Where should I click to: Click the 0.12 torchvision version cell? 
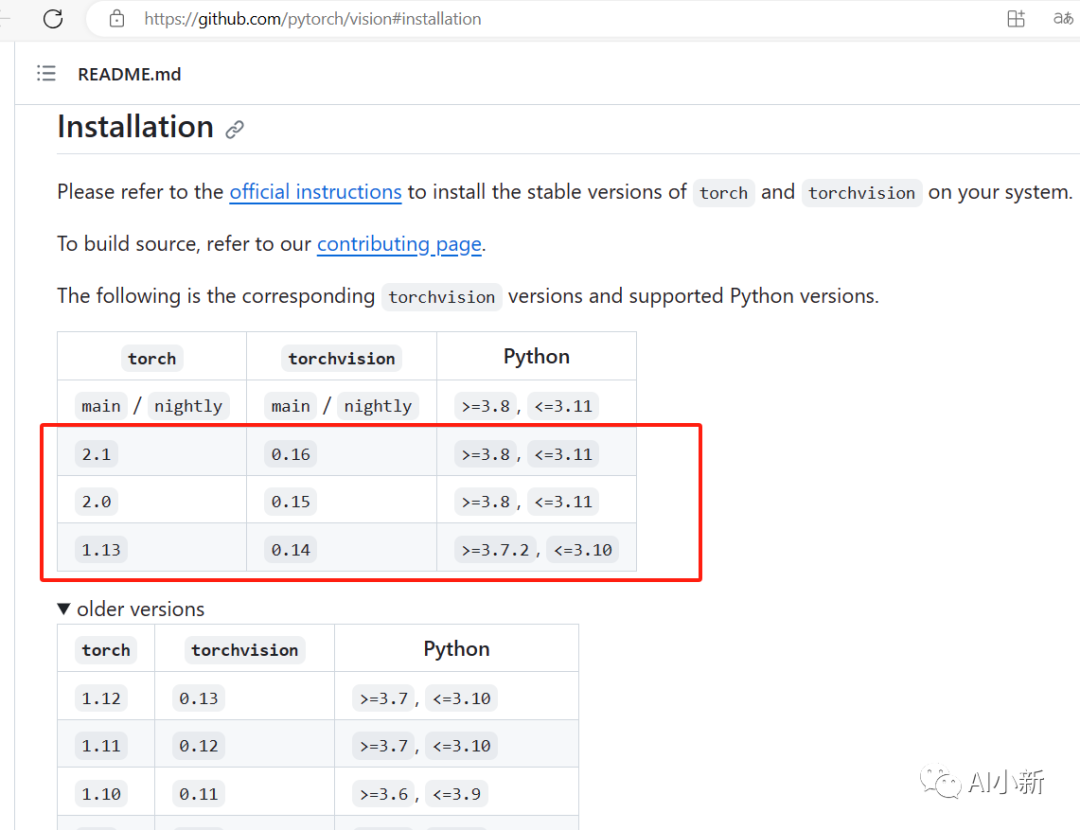coord(198,747)
